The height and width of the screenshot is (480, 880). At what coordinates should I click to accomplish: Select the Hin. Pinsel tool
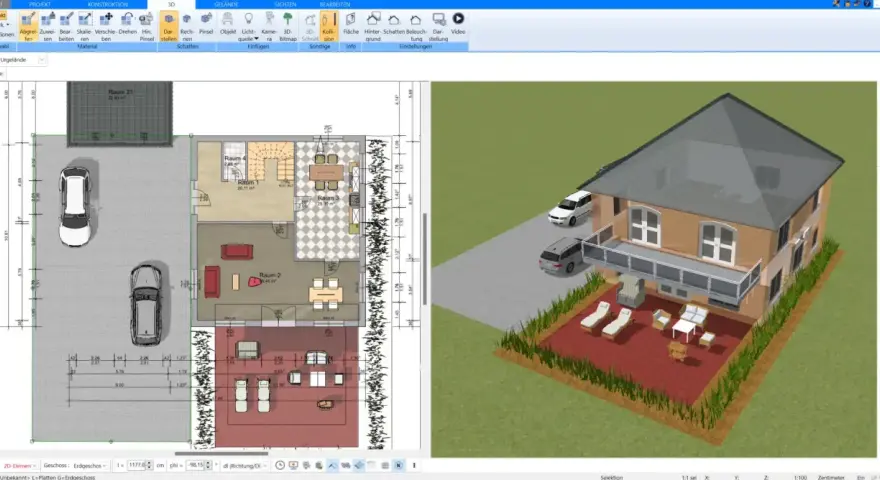pyautogui.click(x=146, y=26)
